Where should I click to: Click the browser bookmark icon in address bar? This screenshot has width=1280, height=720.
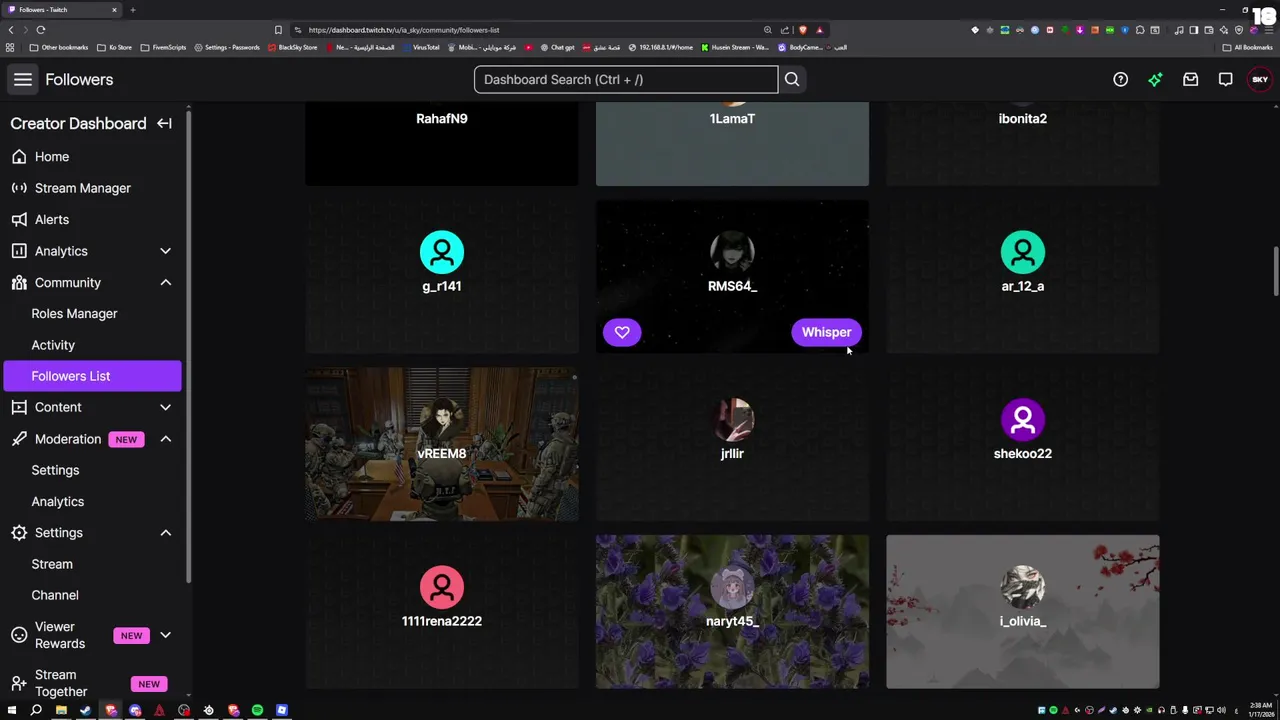tap(278, 30)
